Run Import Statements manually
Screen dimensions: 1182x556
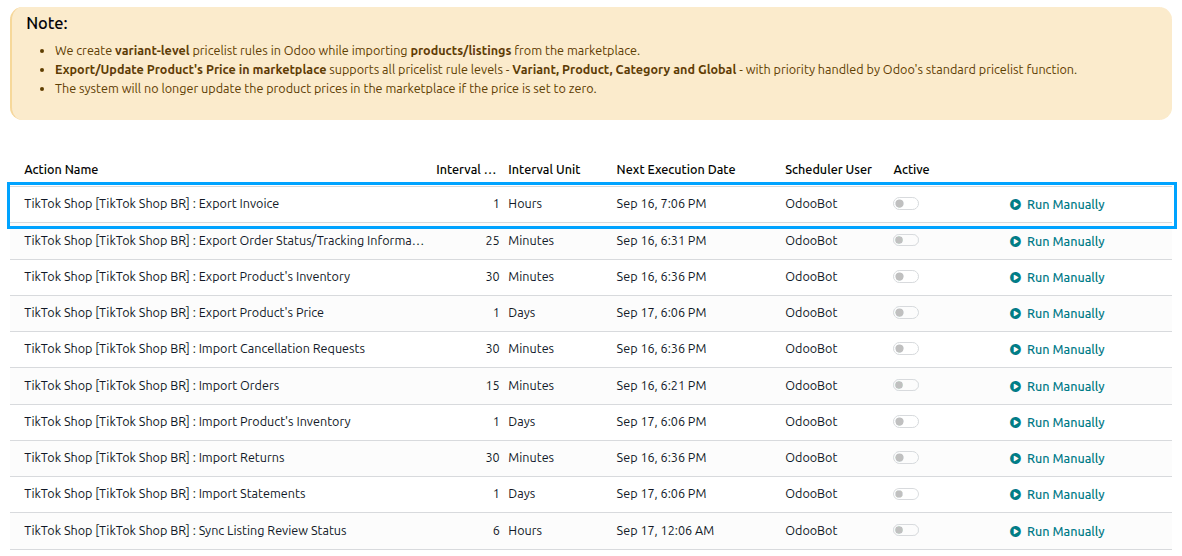point(1058,495)
